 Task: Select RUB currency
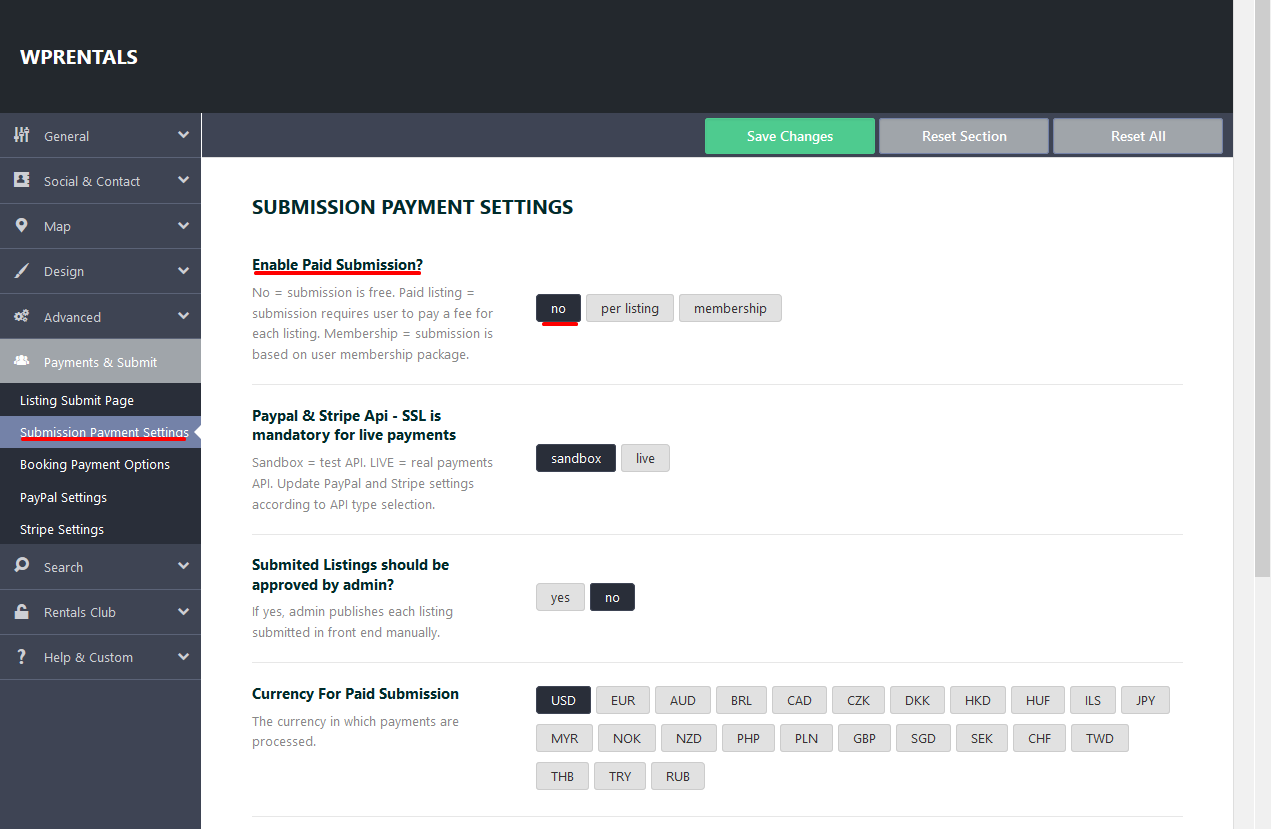click(678, 776)
